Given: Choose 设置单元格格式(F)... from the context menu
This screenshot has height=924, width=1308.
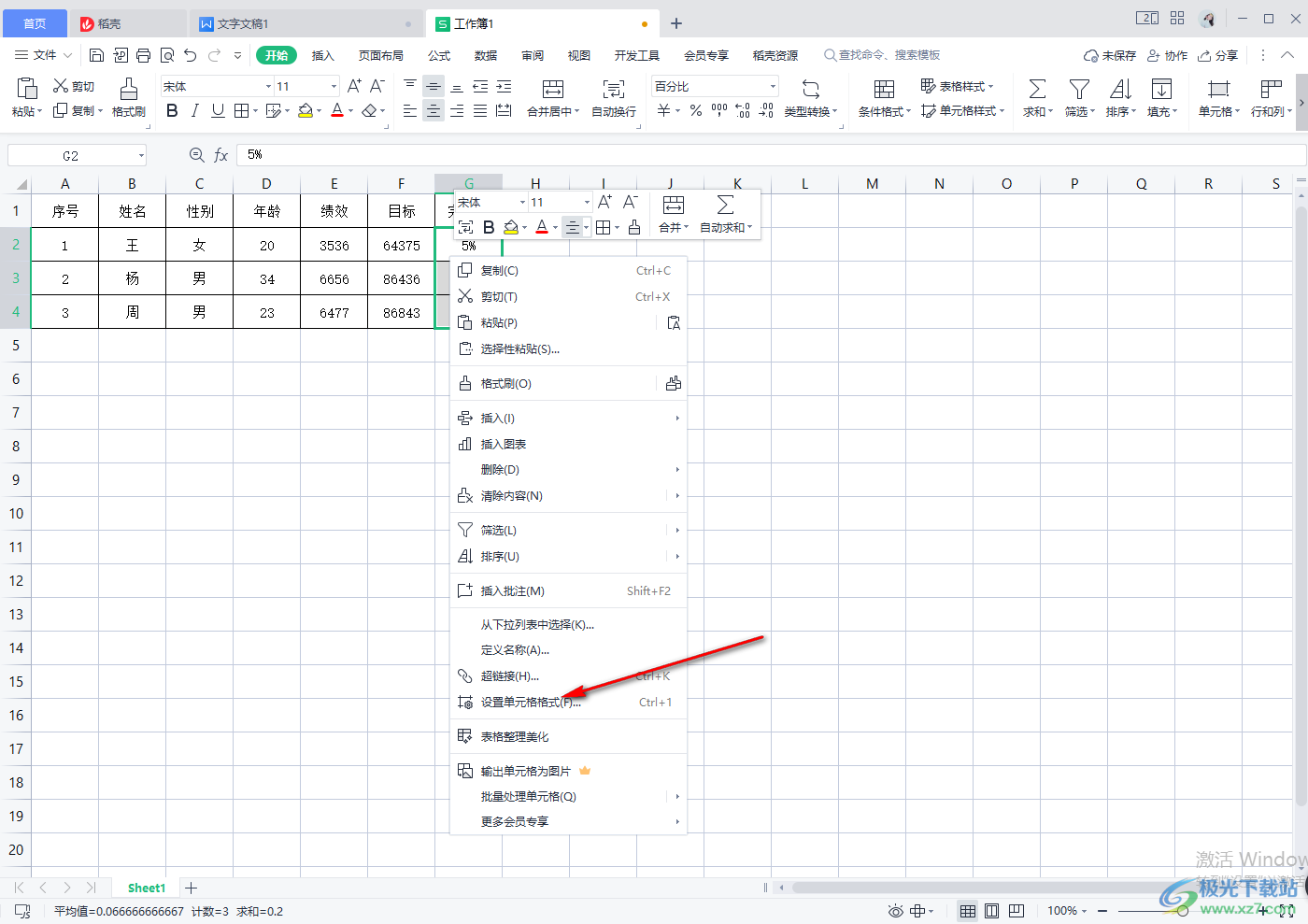Looking at the screenshot, I should click(x=569, y=703).
